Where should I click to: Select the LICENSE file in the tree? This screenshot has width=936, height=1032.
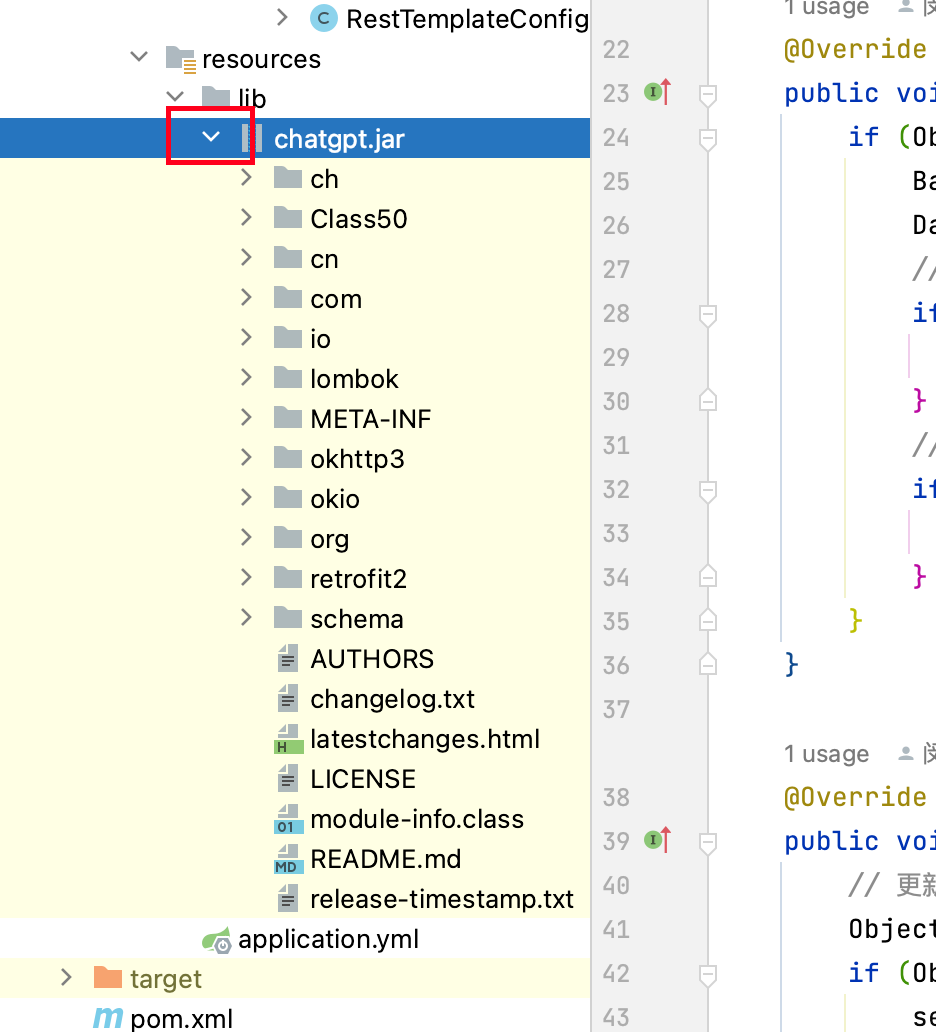click(x=362, y=779)
